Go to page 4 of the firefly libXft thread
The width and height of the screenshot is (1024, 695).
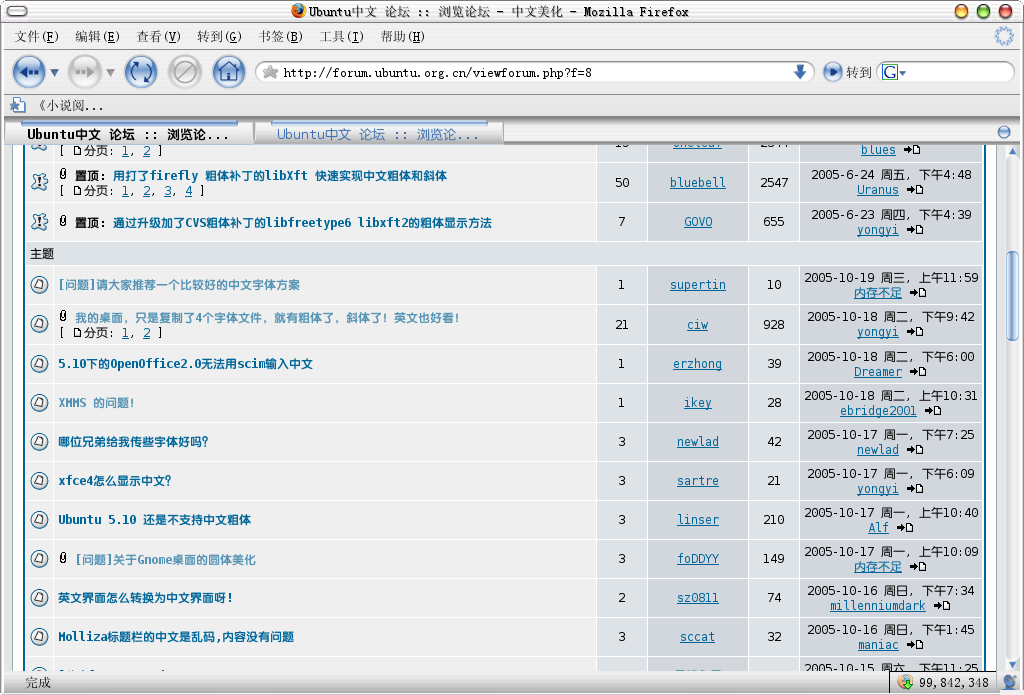click(188, 191)
